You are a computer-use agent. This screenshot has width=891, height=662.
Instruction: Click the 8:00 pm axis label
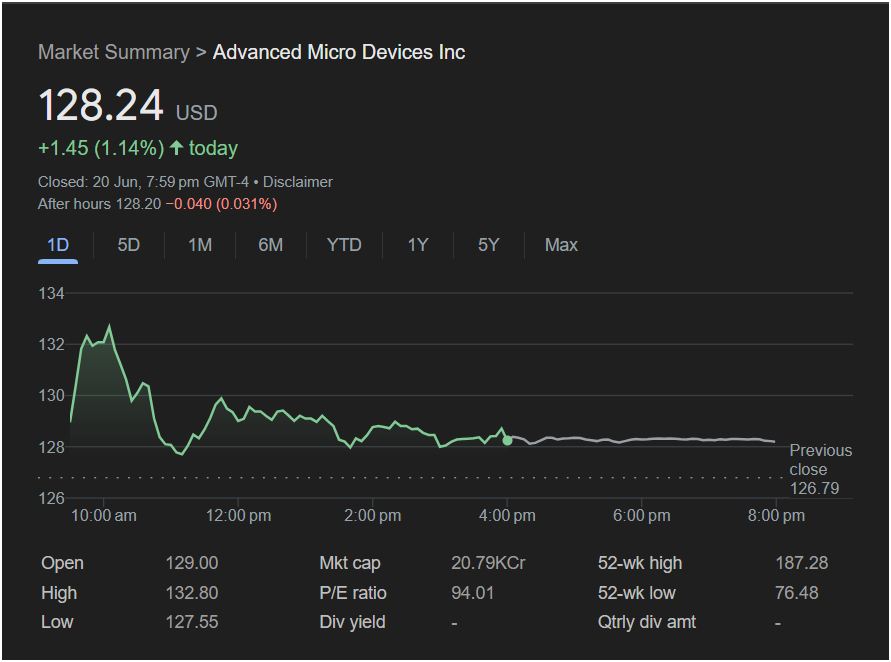pyautogui.click(x=776, y=516)
